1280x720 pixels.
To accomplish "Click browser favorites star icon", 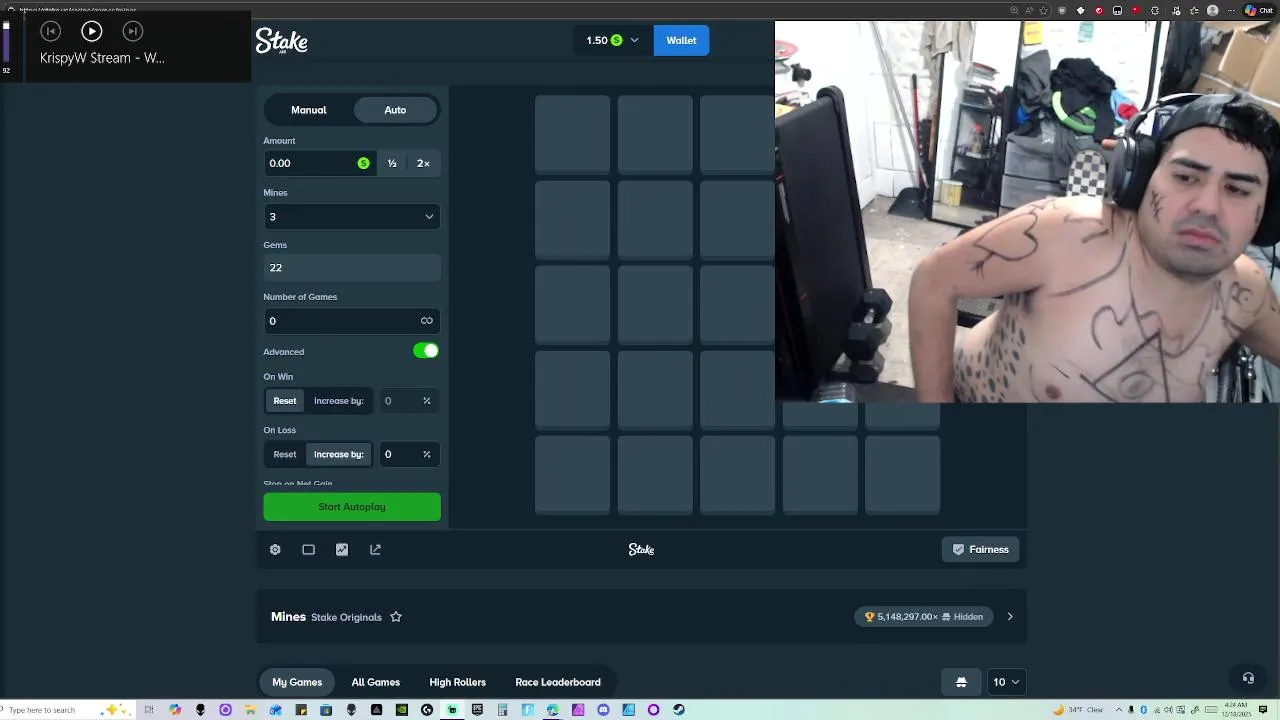I will (x=1044, y=10).
